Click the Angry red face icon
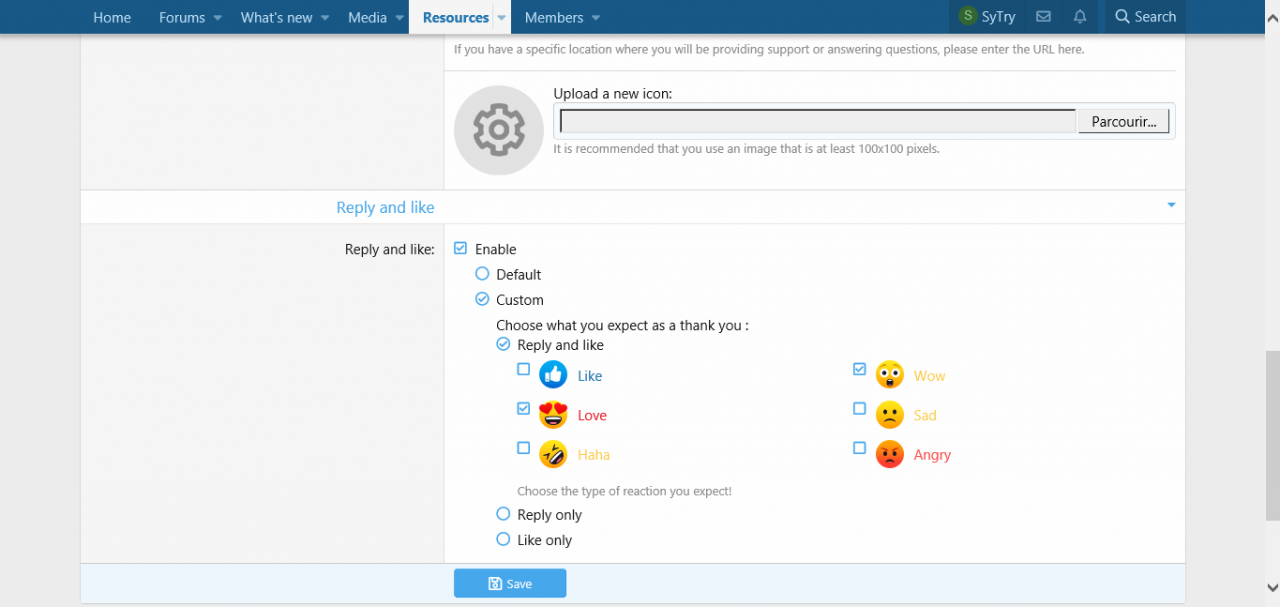Viewport: 1280px width, 607px height. 889,454
